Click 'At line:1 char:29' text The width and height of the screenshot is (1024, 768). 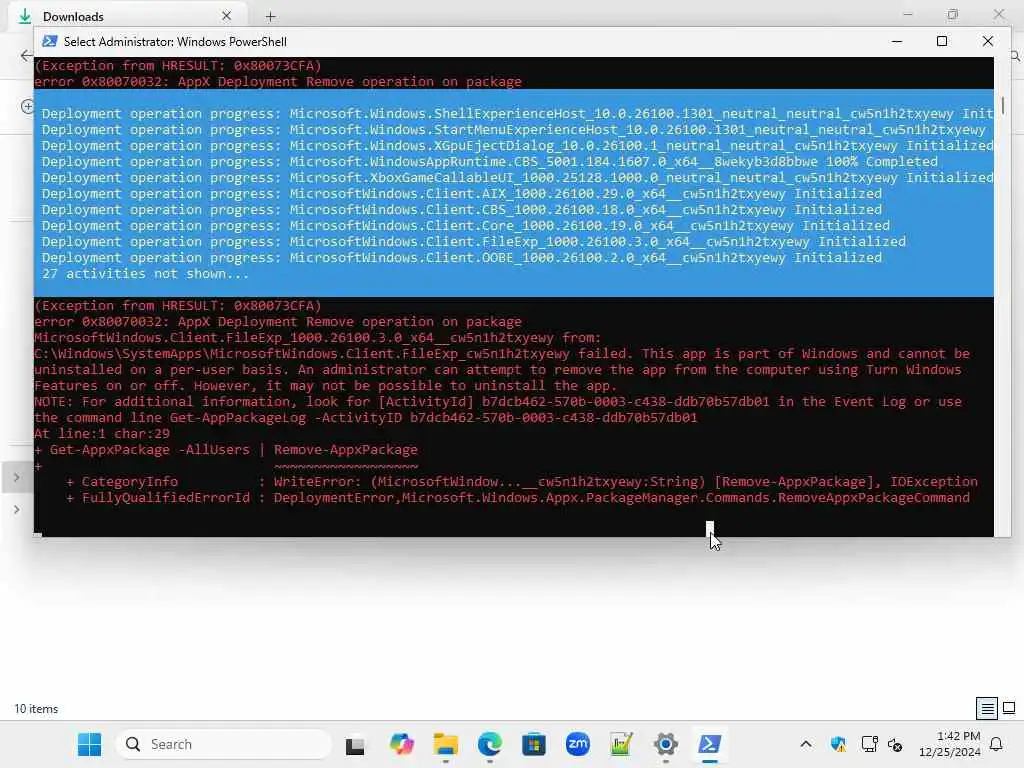[102, 434]
